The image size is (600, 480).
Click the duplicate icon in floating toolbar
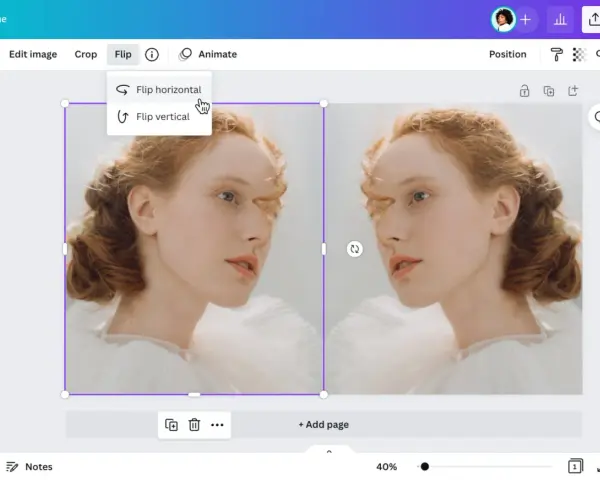[171, 425]
